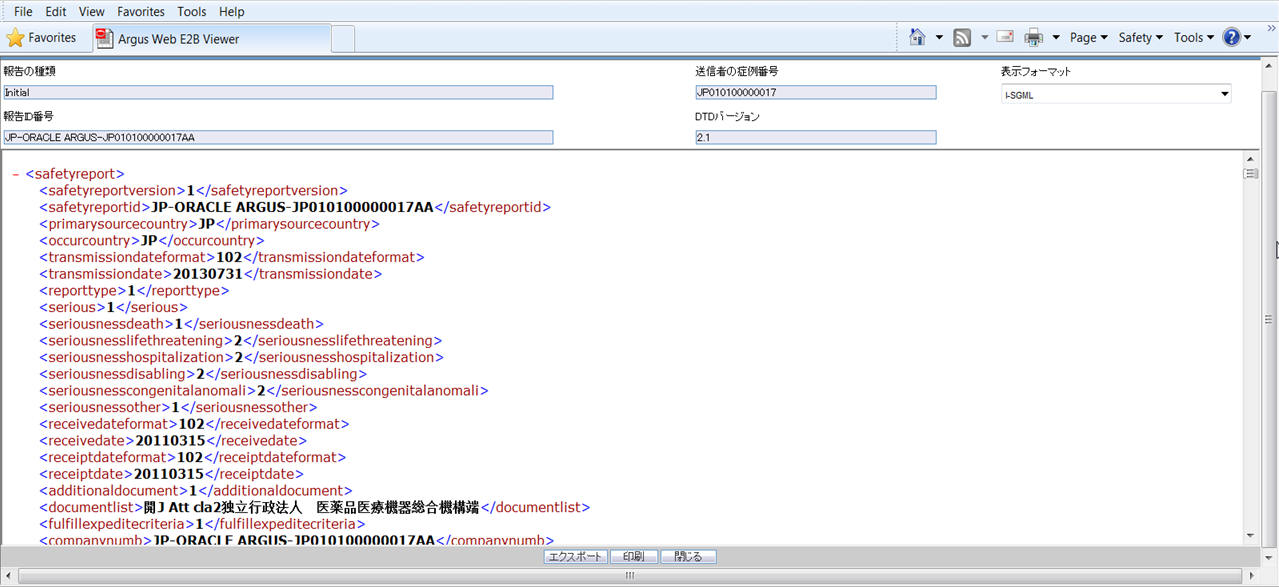1279x587 pixels.
Task: Click the 閉じる button
Action: [x=688, y=557]
